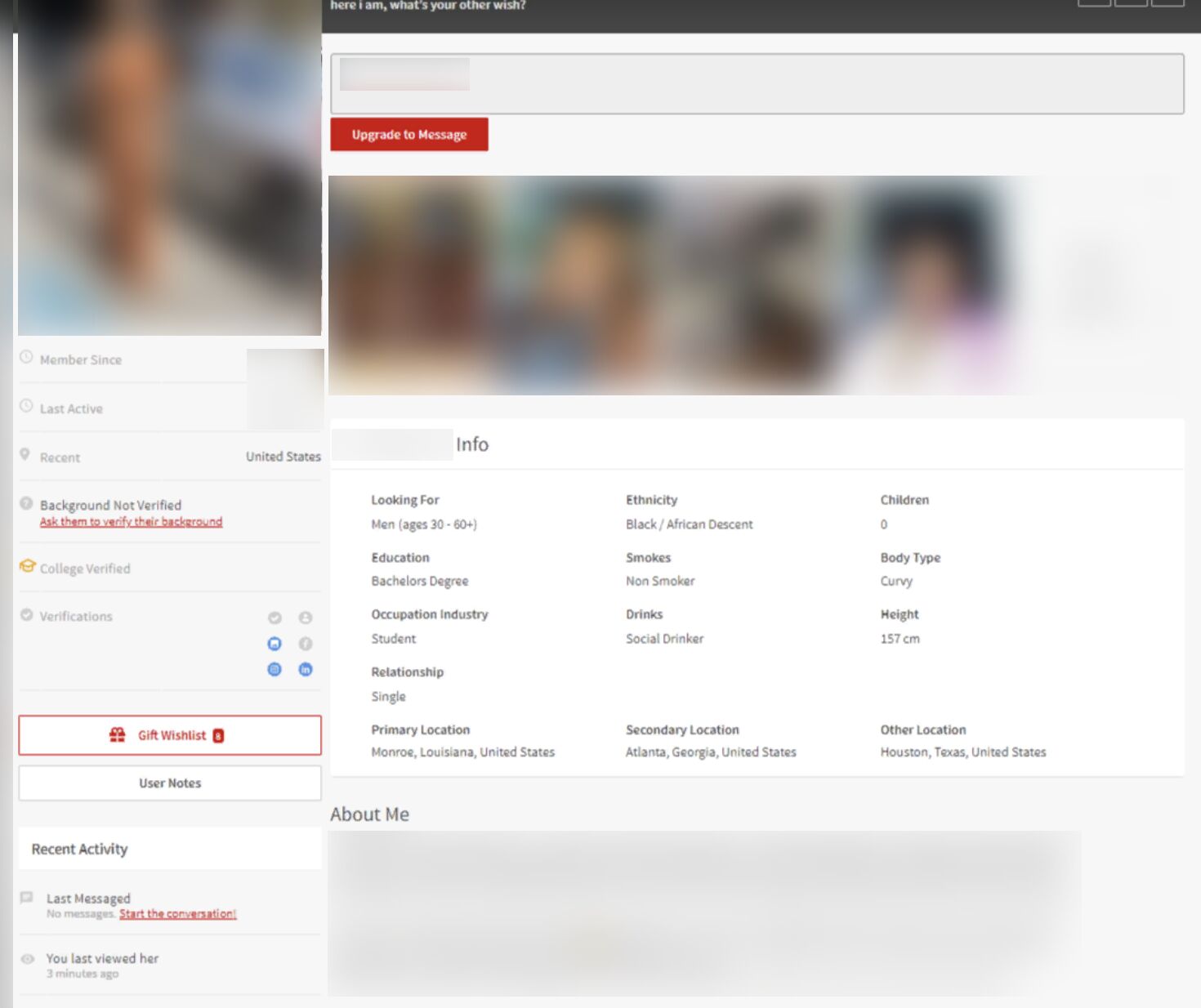
Task: Follow the 'Ask them to verify their background' link
Action: (x=131, y=522)
